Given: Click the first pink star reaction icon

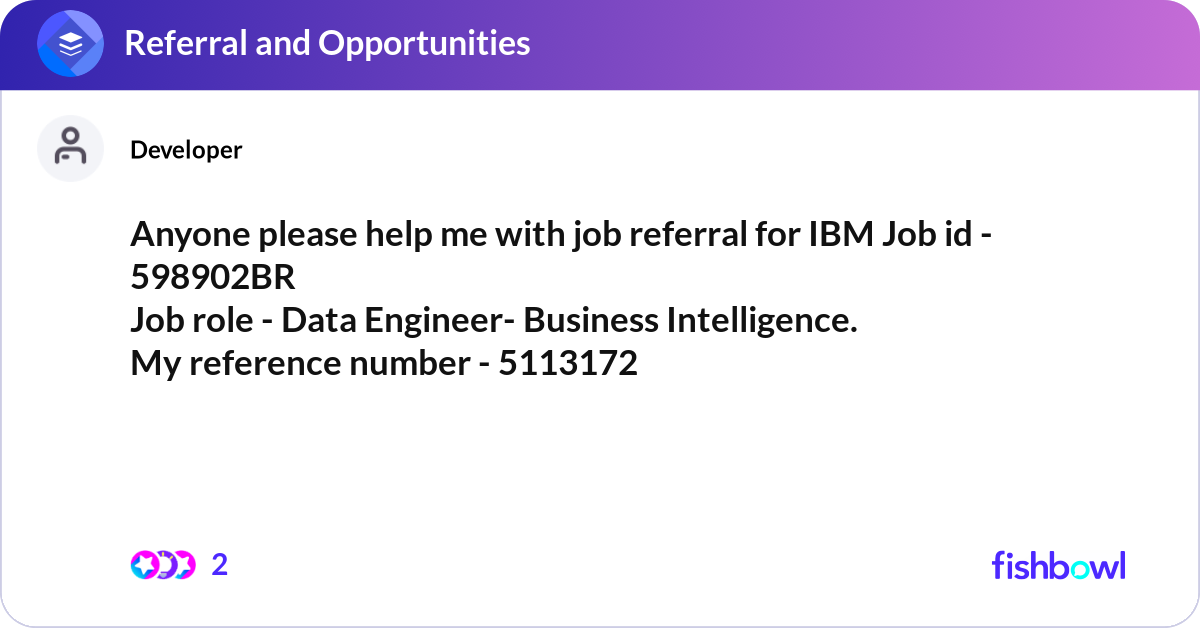Looking at the screenshot, I should (x=144, y=565).
